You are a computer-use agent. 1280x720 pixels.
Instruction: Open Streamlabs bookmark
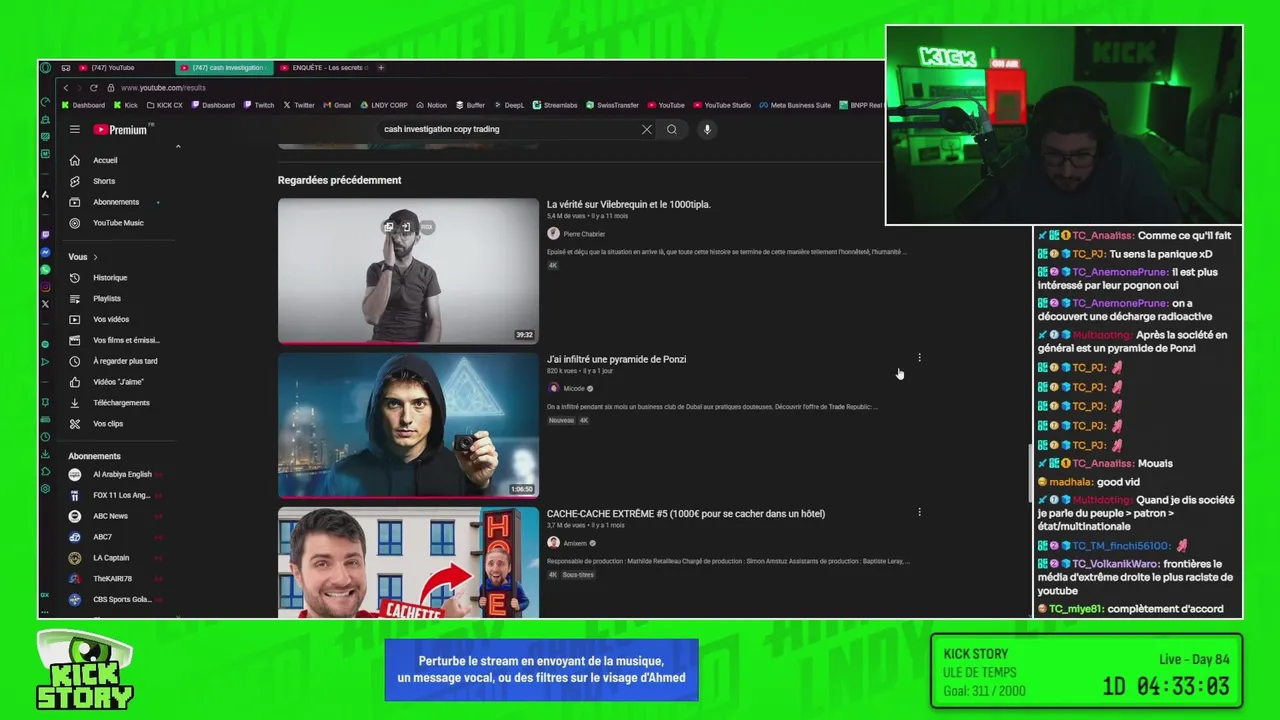[x=555, y=105]
